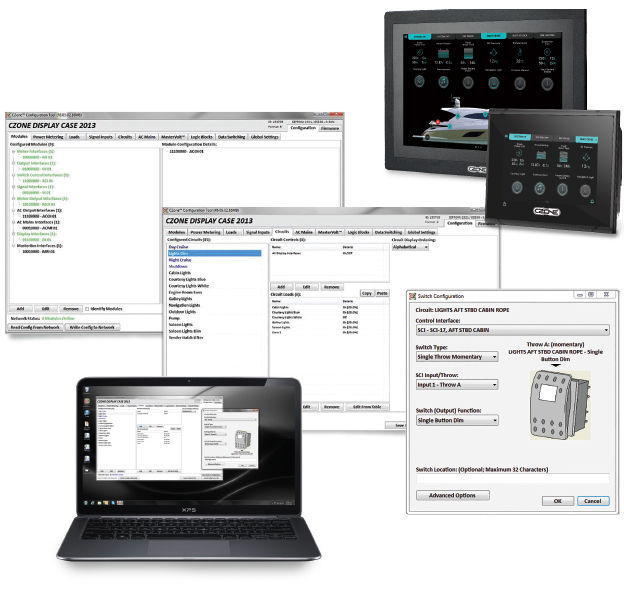Select the Outdoor Lights circuit
This screenshot has width=624, height=599.
click(182, 312)
